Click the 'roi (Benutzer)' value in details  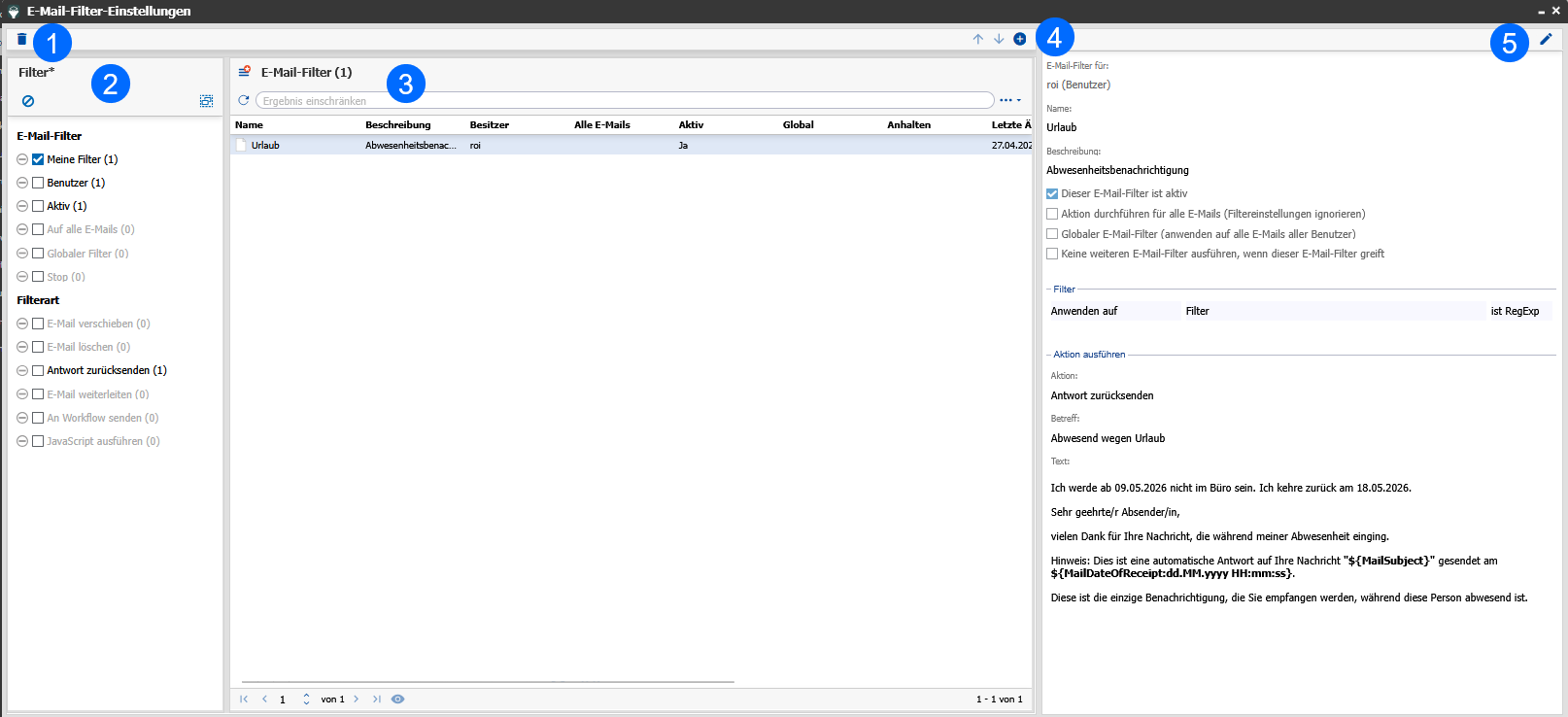pos(1078,85)
